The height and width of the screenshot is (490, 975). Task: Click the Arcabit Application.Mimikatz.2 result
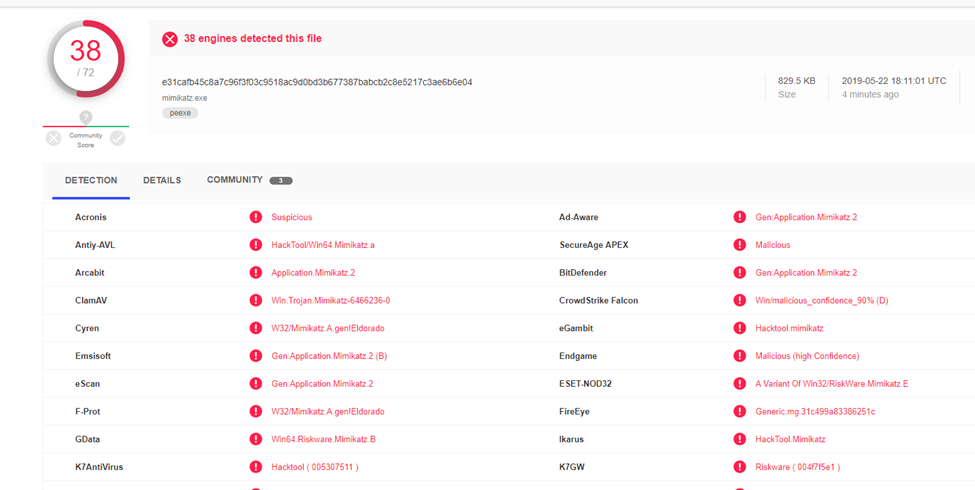(x=313, y=272)
